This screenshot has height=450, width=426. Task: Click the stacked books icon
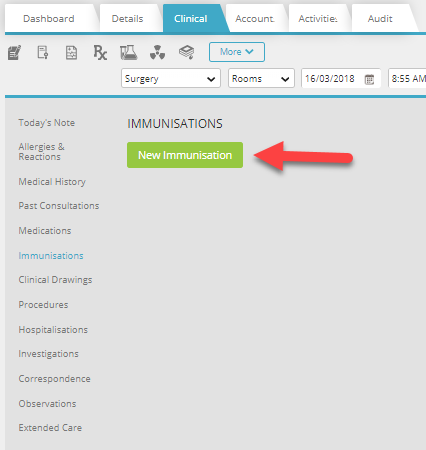pyautogui.click(x=186, y=52)
